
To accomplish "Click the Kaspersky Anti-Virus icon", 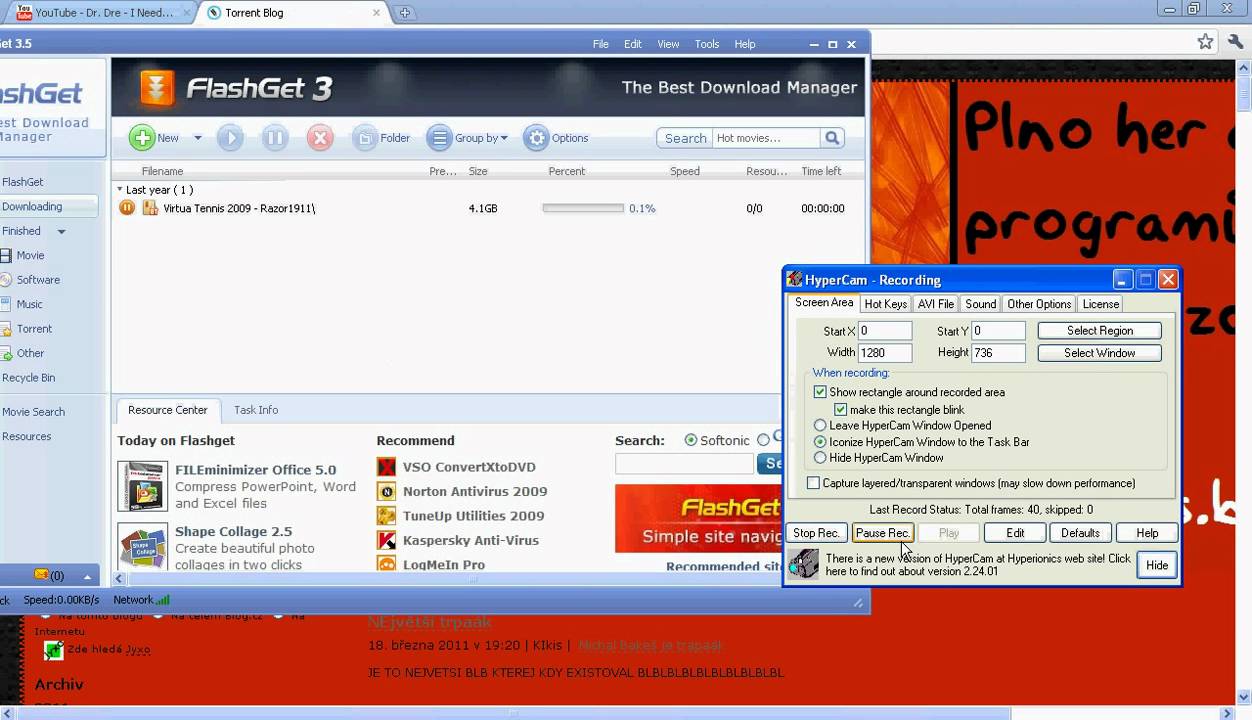I will coord(386,540).
